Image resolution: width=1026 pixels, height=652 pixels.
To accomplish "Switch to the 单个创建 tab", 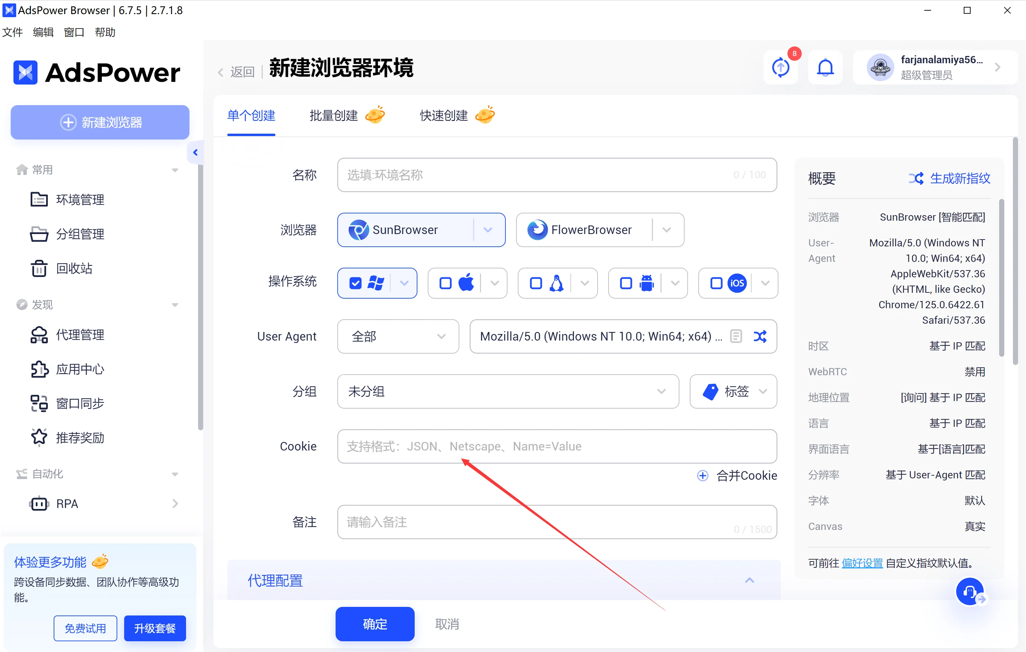I will coord(251,116).
